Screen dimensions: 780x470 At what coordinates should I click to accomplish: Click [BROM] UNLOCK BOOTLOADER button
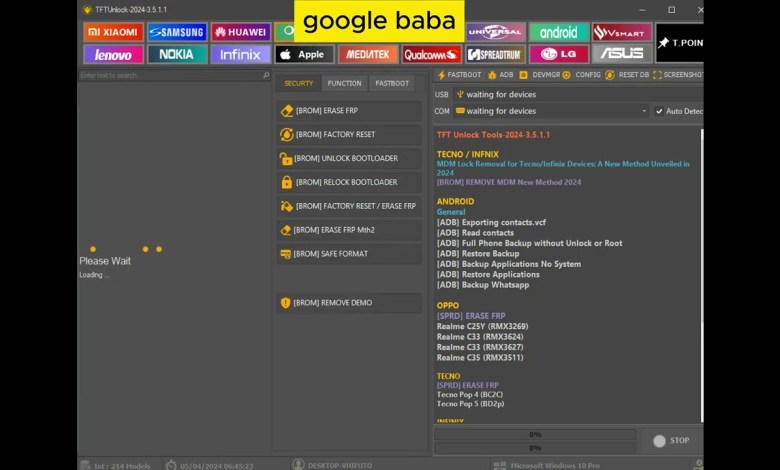tap(349, 158)
